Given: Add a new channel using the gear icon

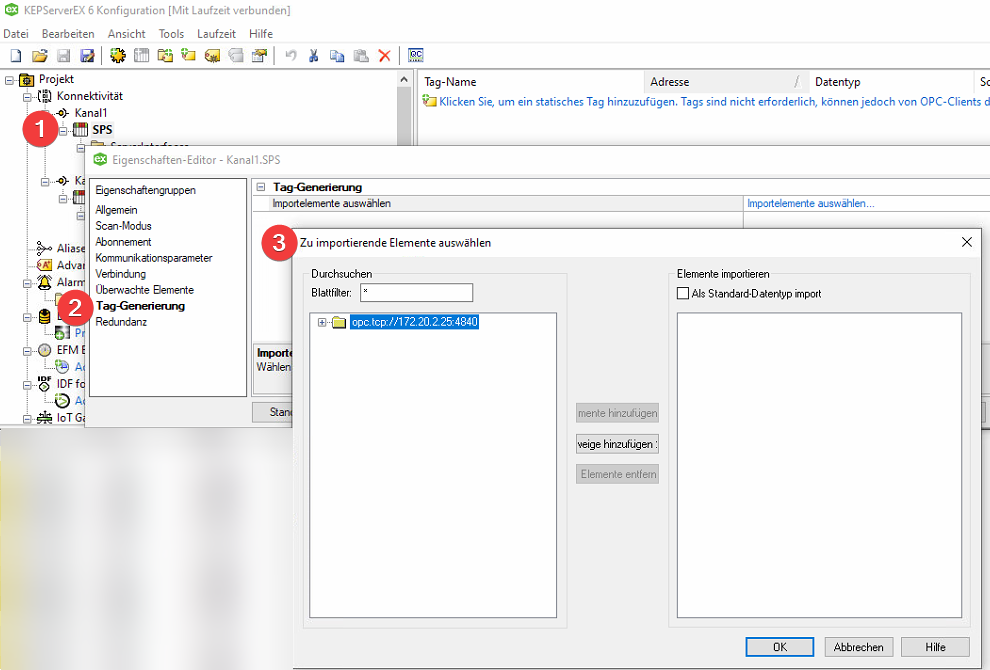Looking at the screenshot, I should [117, 56].
